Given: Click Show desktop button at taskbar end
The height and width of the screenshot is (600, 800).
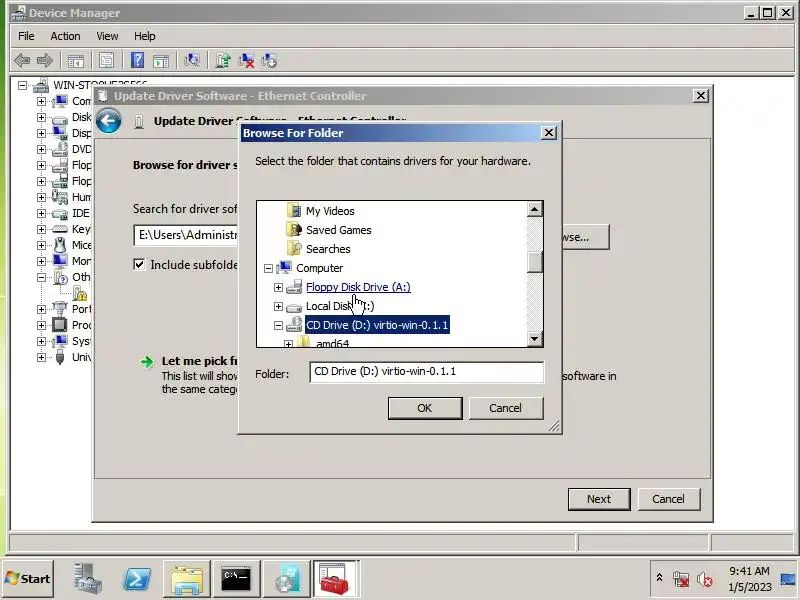Looking at the screenshot, I should pyautogui.click(x=790, y=579).
